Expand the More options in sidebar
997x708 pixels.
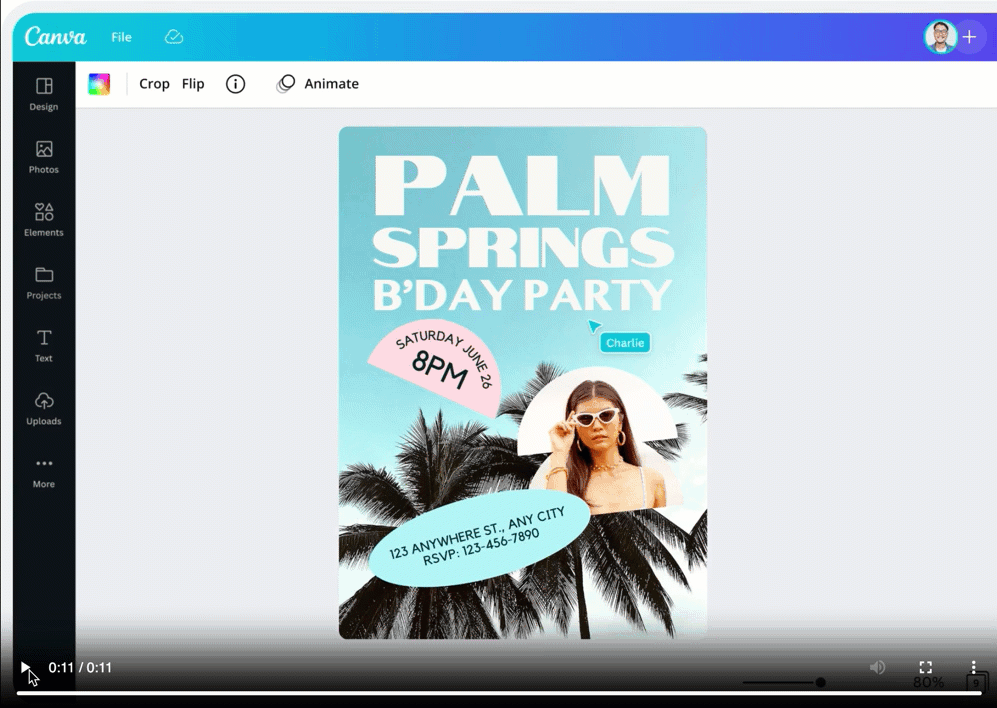click(x=44, y=471)
